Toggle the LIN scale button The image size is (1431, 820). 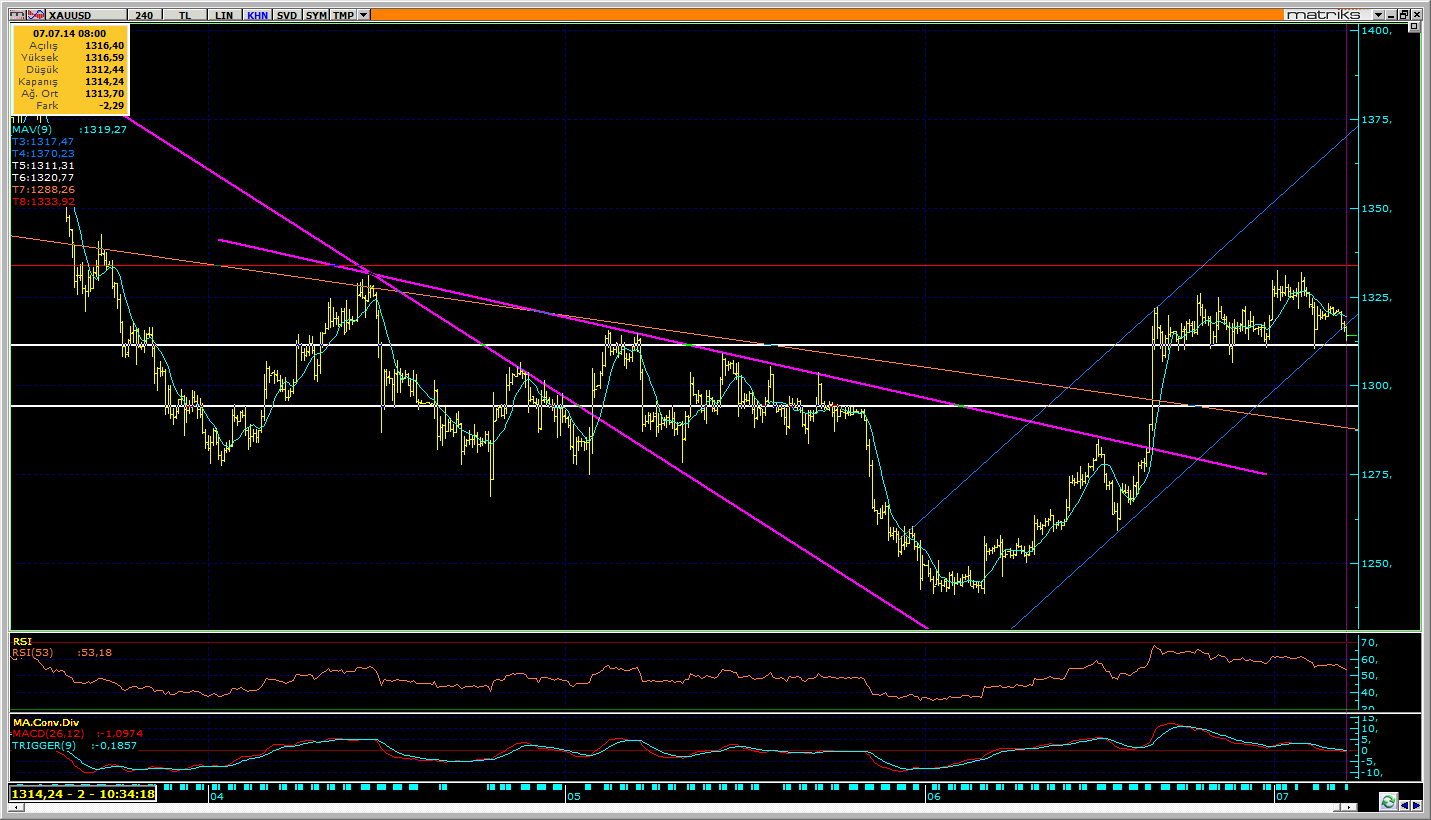(x=224, y=15)
